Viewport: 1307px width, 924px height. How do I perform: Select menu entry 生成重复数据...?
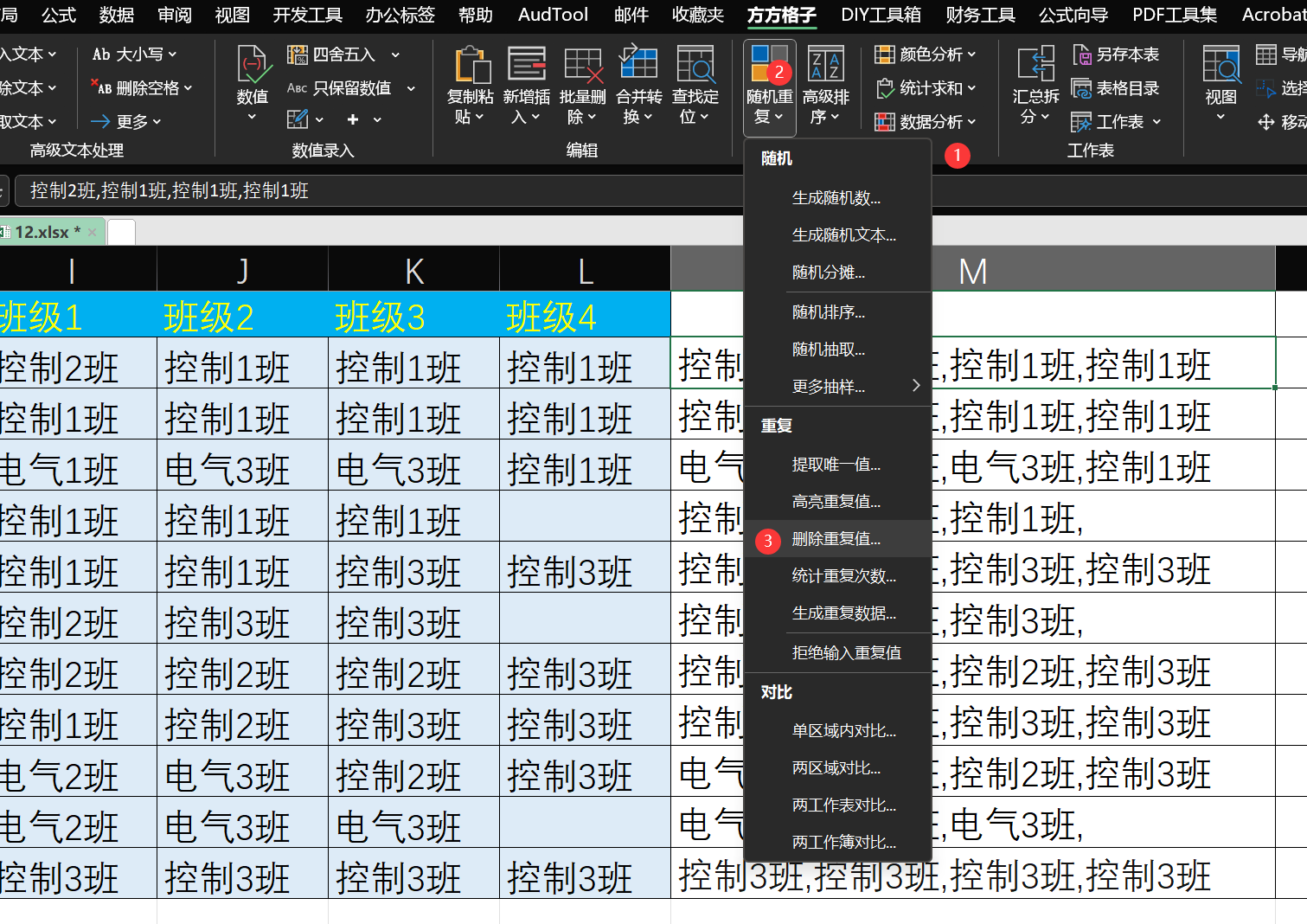pos(837,613)
